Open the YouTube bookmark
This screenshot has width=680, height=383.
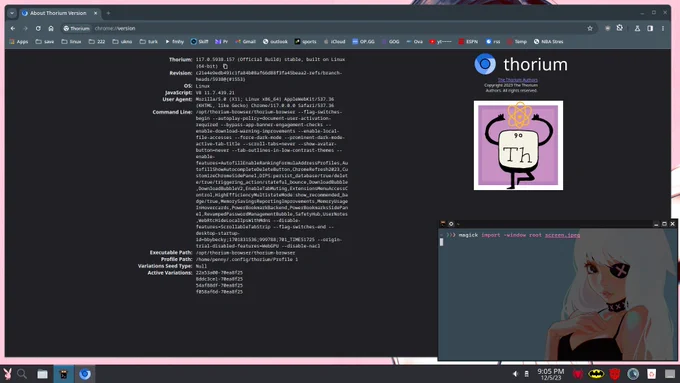click(x=441, y=42)
